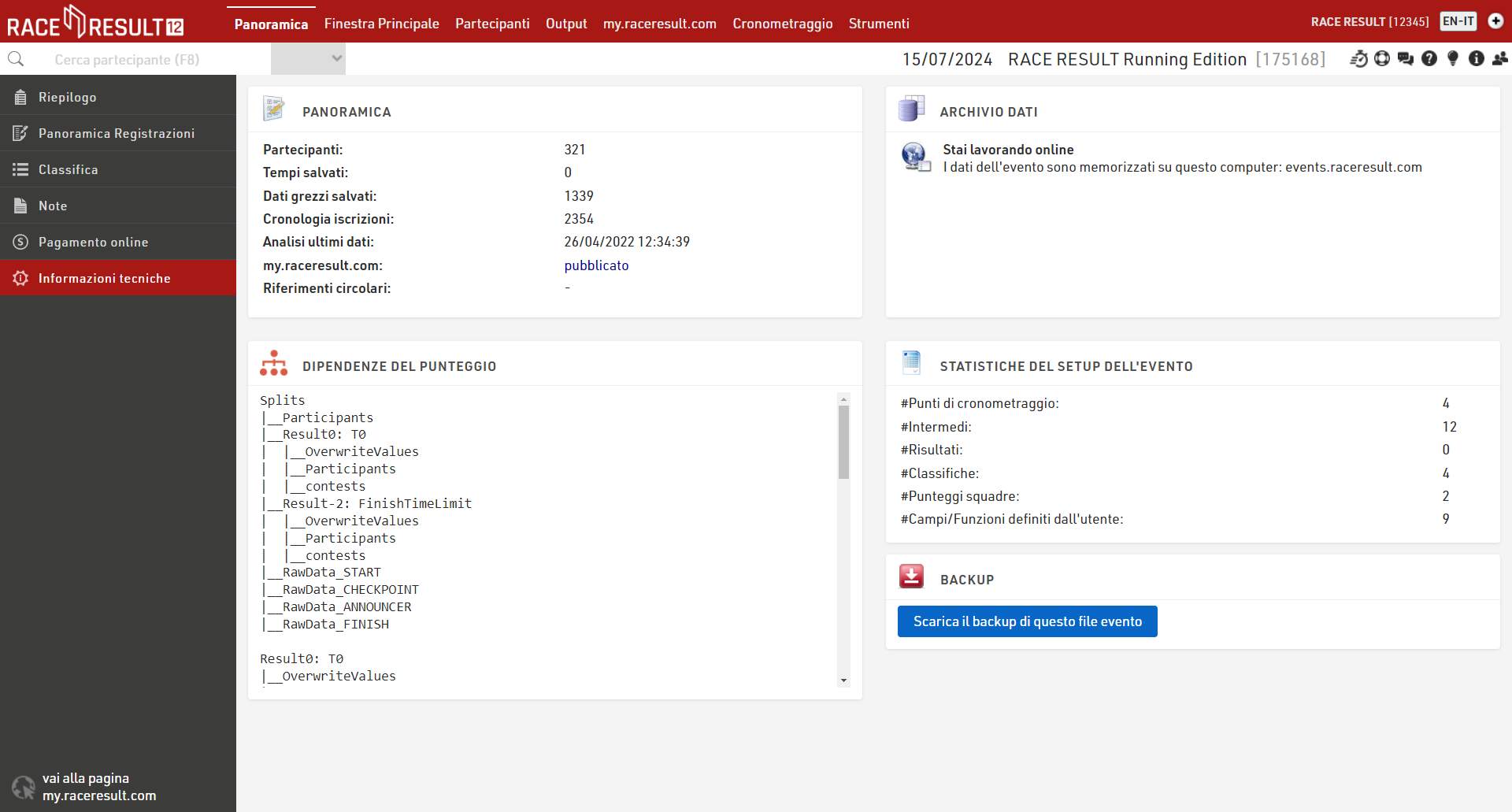1512x812 pixels.
Task: Click the Panoramica panel notepad icon
Action: click(273, 109)
